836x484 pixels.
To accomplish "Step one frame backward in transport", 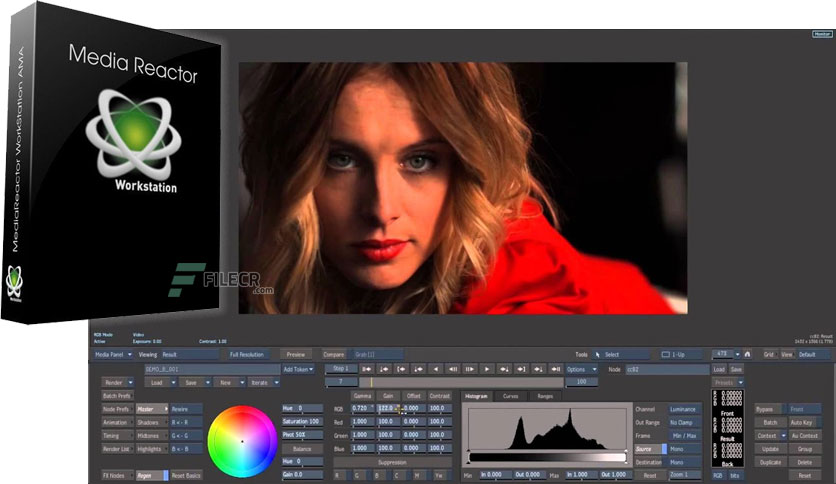I will tap(453, 369).
